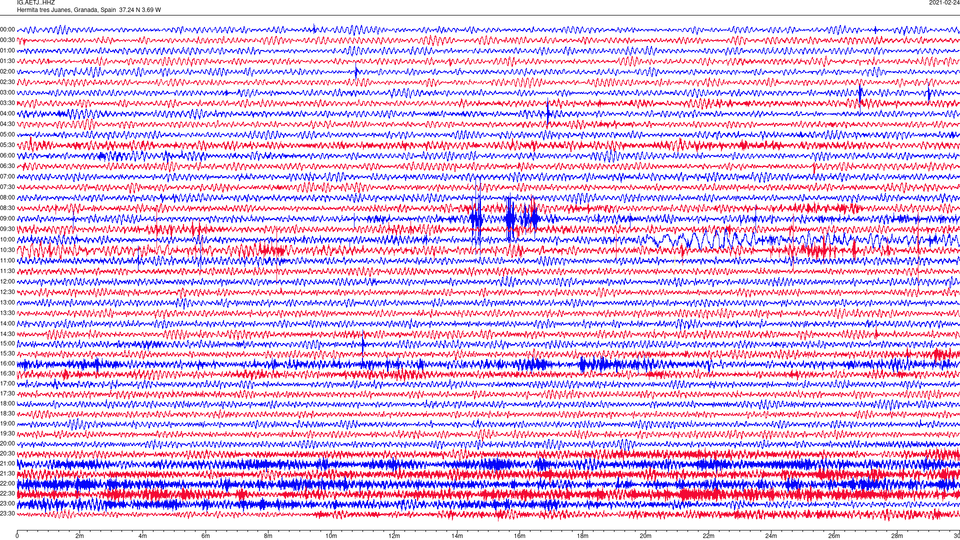Select the 08:30 row label
This screenshot has width=960, height=540.
7,208
